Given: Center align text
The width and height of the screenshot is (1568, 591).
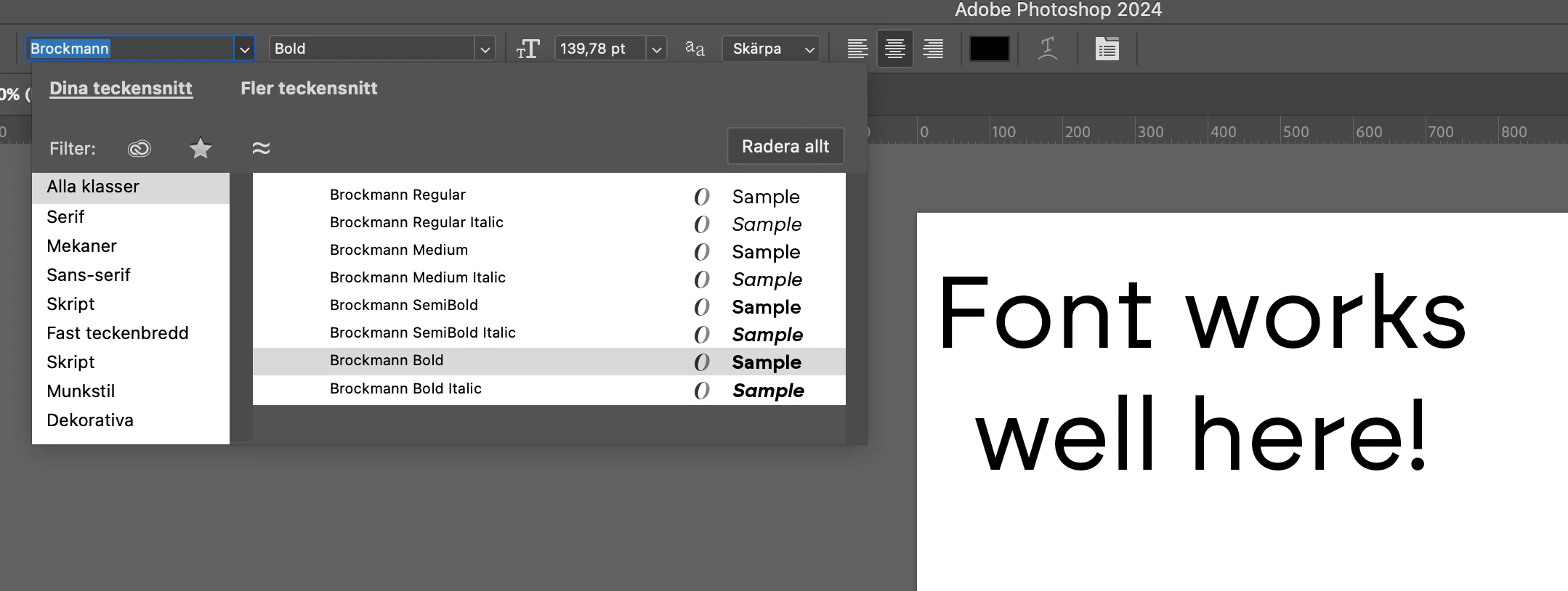Looking at the screenshot, I should [895, 49].
